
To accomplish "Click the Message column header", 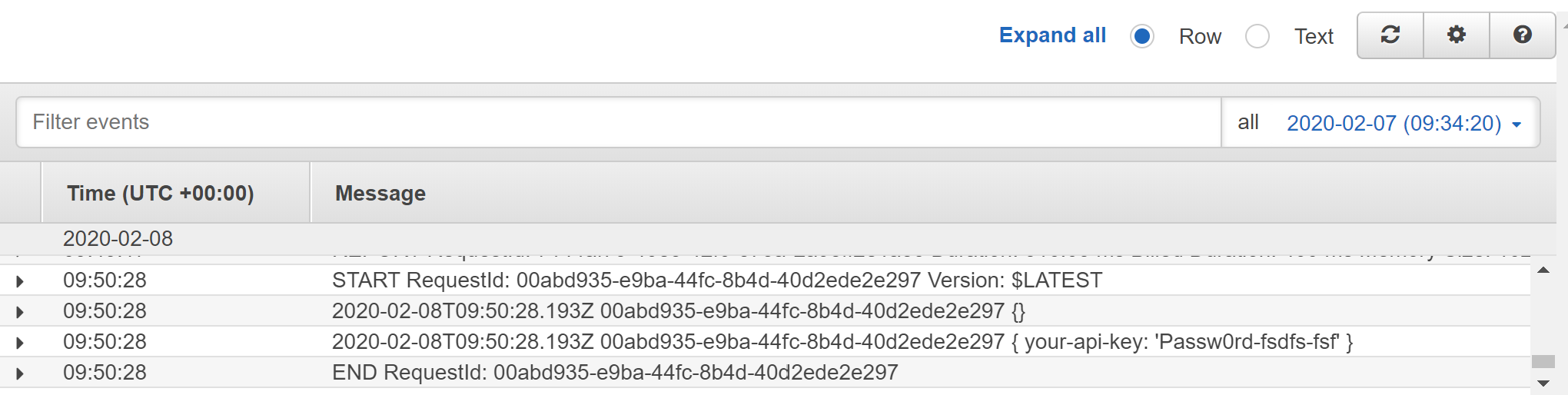I will [x=380, y=193].
